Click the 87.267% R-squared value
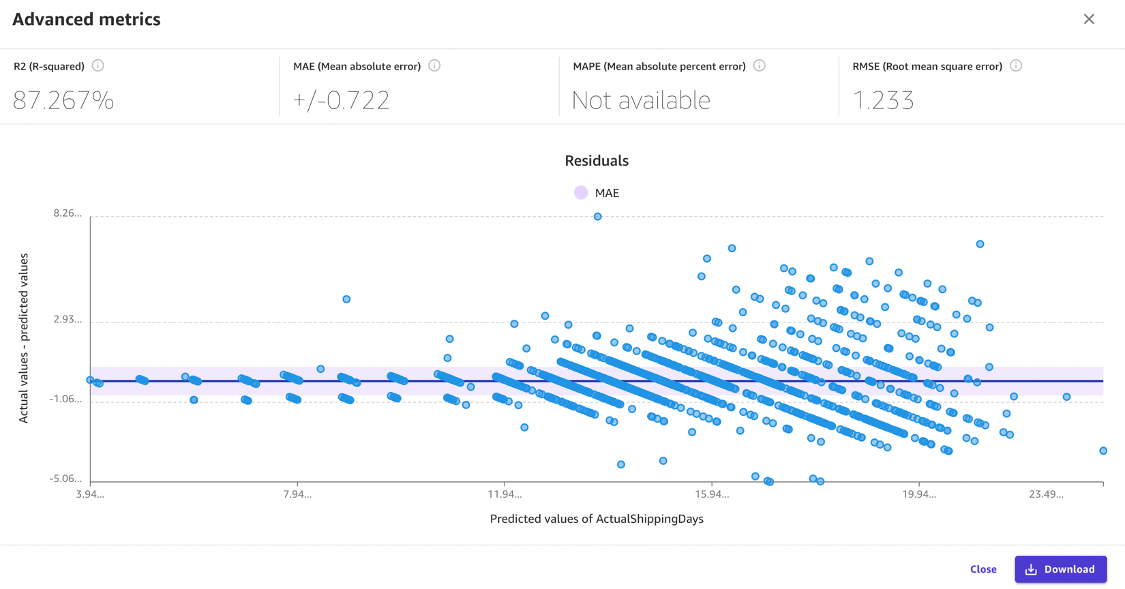Screen dimensions: 1125x589 coord(63,100)
